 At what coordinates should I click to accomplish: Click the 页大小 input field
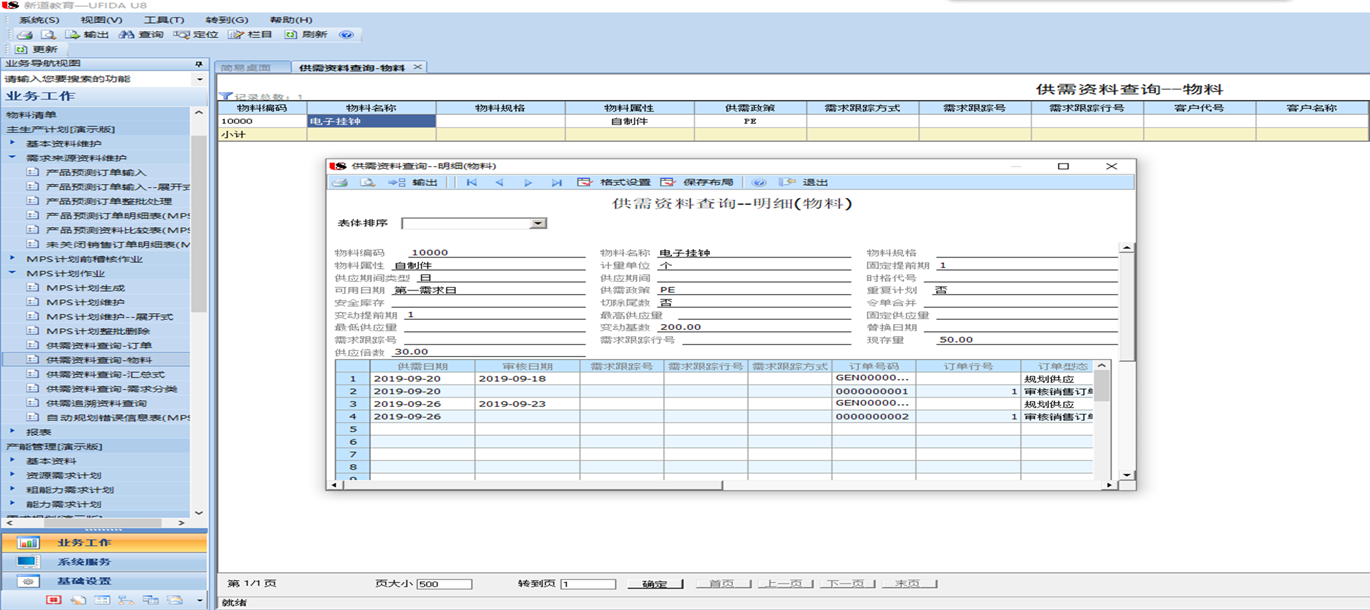(444, 584)
